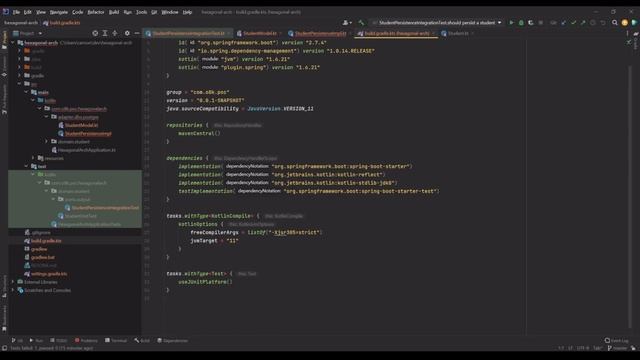Open the run configuration dropdown
This screenshot has height=360, width=640.
pos(437,23)
